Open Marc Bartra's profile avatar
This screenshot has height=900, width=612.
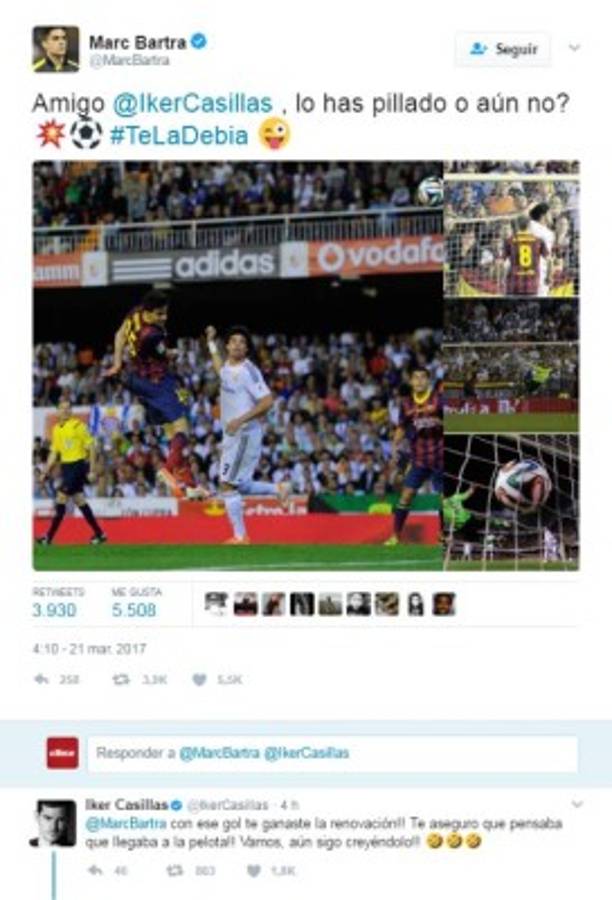[x=56, y=49]
